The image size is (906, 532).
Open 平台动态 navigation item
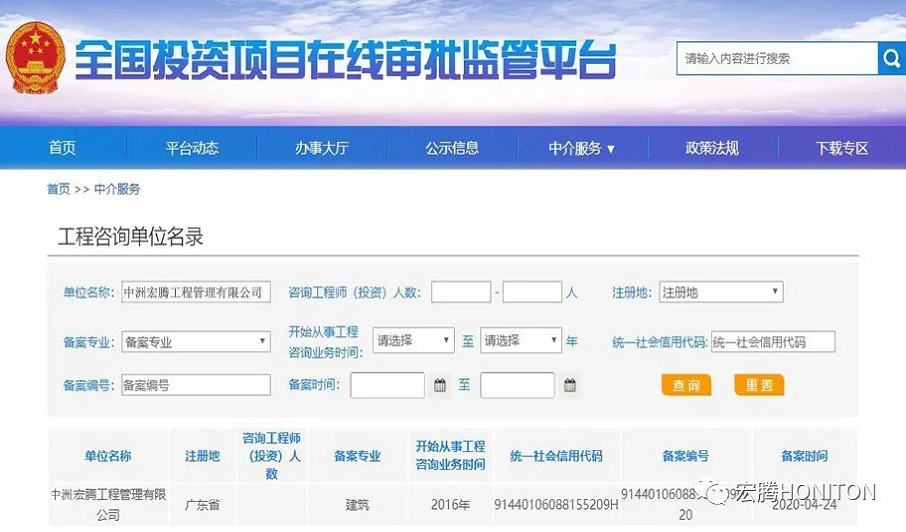(192, 148)
